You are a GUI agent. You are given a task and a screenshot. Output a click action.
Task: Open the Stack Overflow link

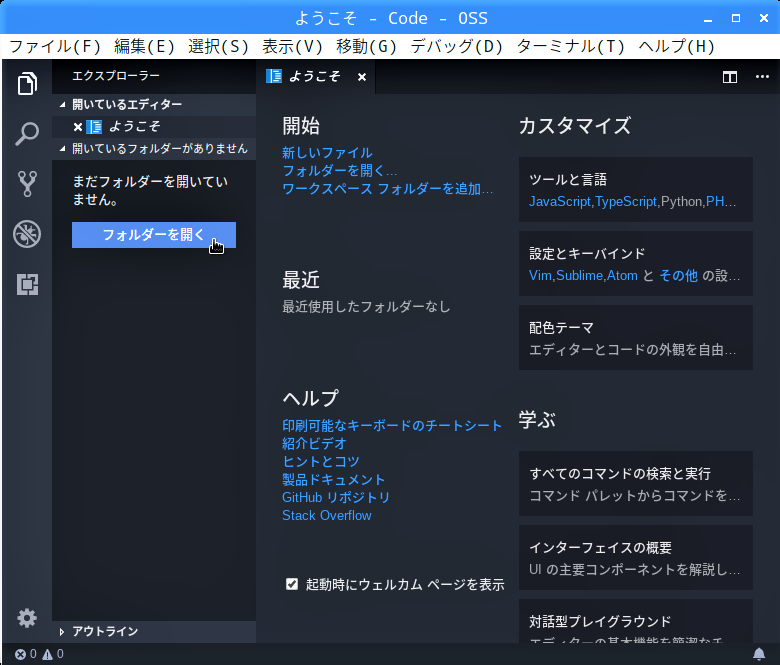click(x=326, y=515)
